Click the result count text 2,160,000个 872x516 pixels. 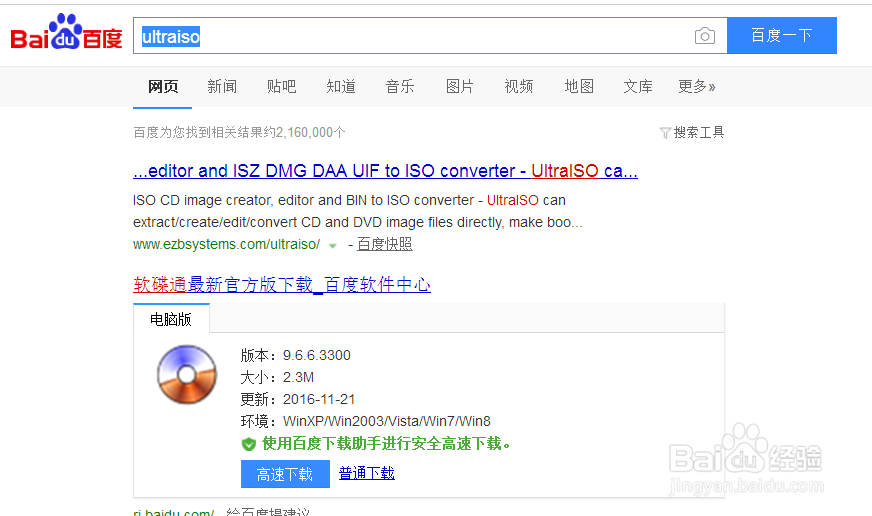(311, 132)
